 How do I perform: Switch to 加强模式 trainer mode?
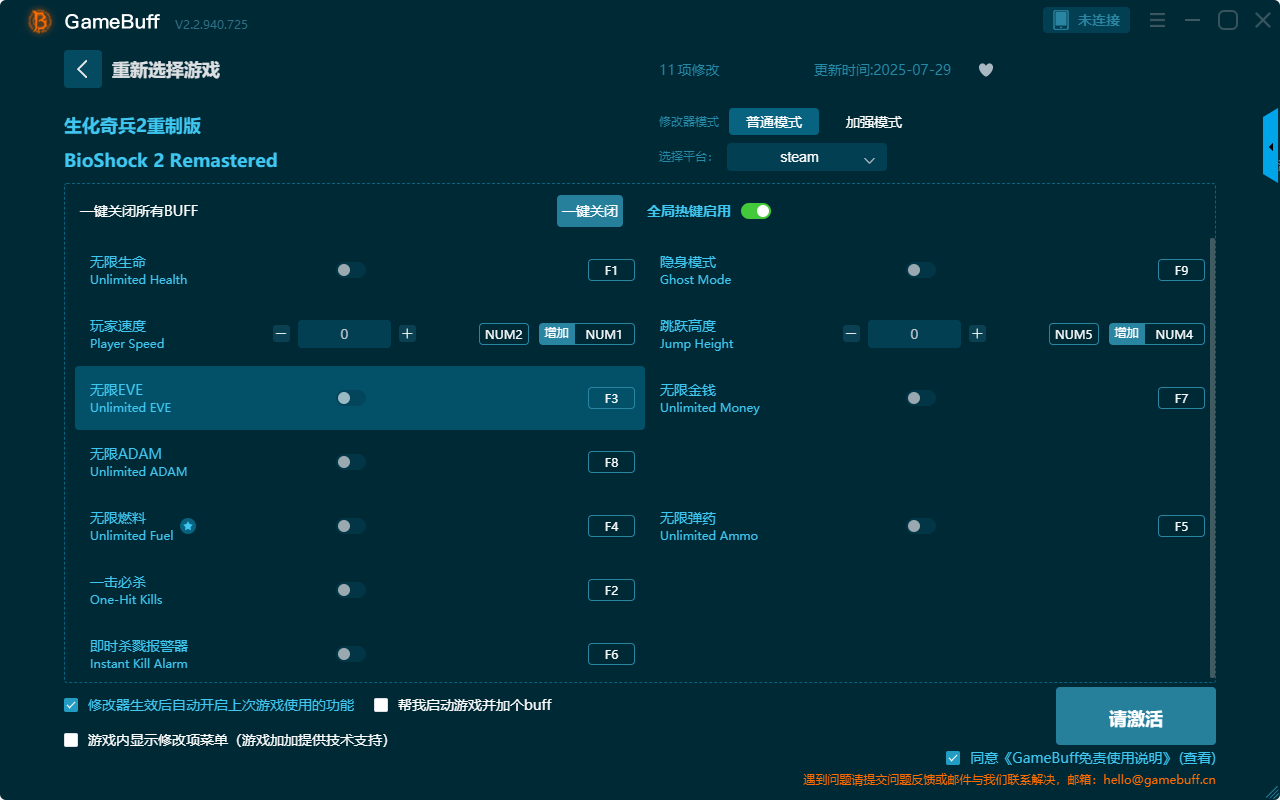pyautogui.click(x=874, y=122)
